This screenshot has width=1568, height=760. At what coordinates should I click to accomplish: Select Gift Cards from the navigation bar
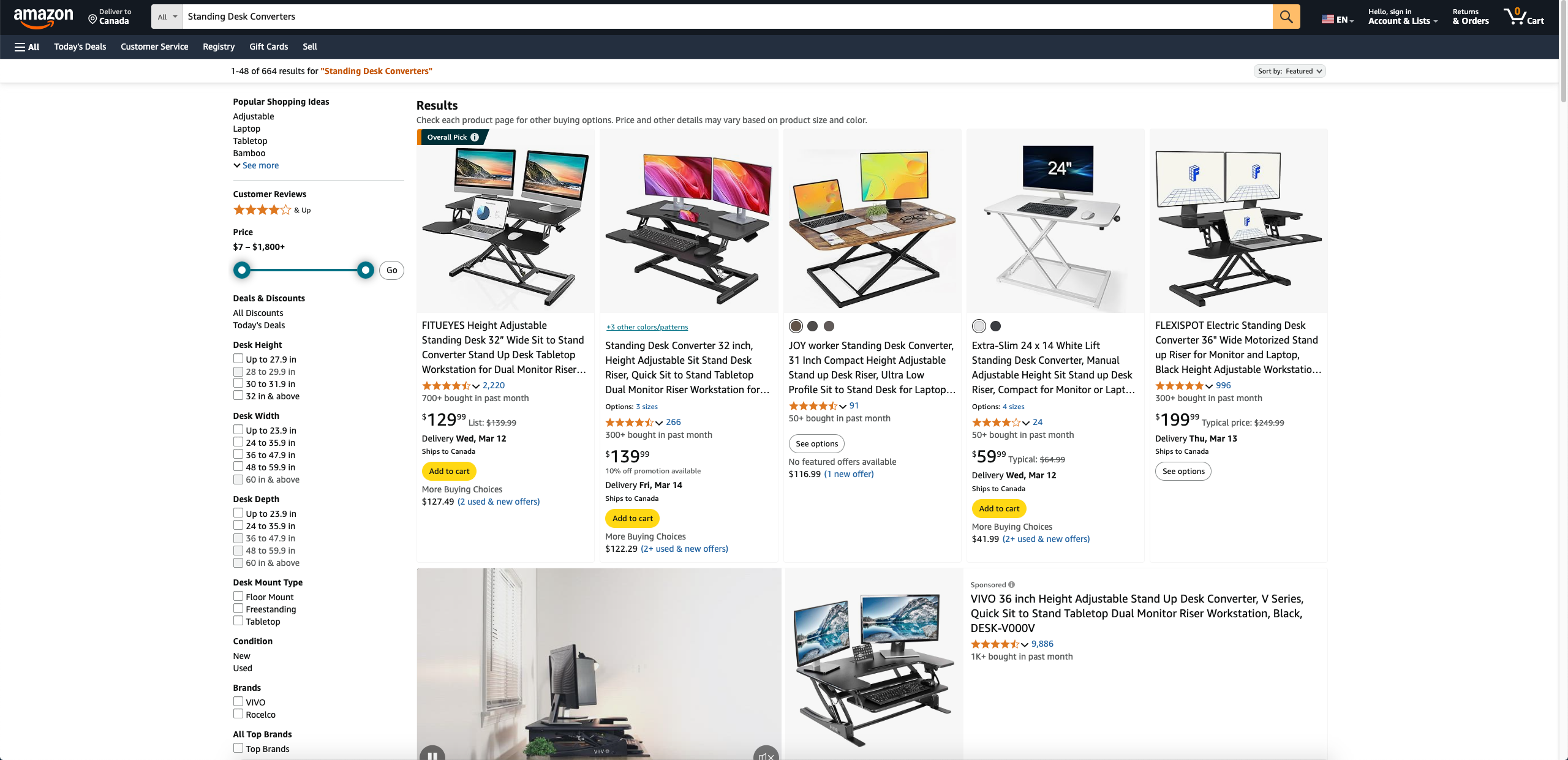(x=268, y=47)
